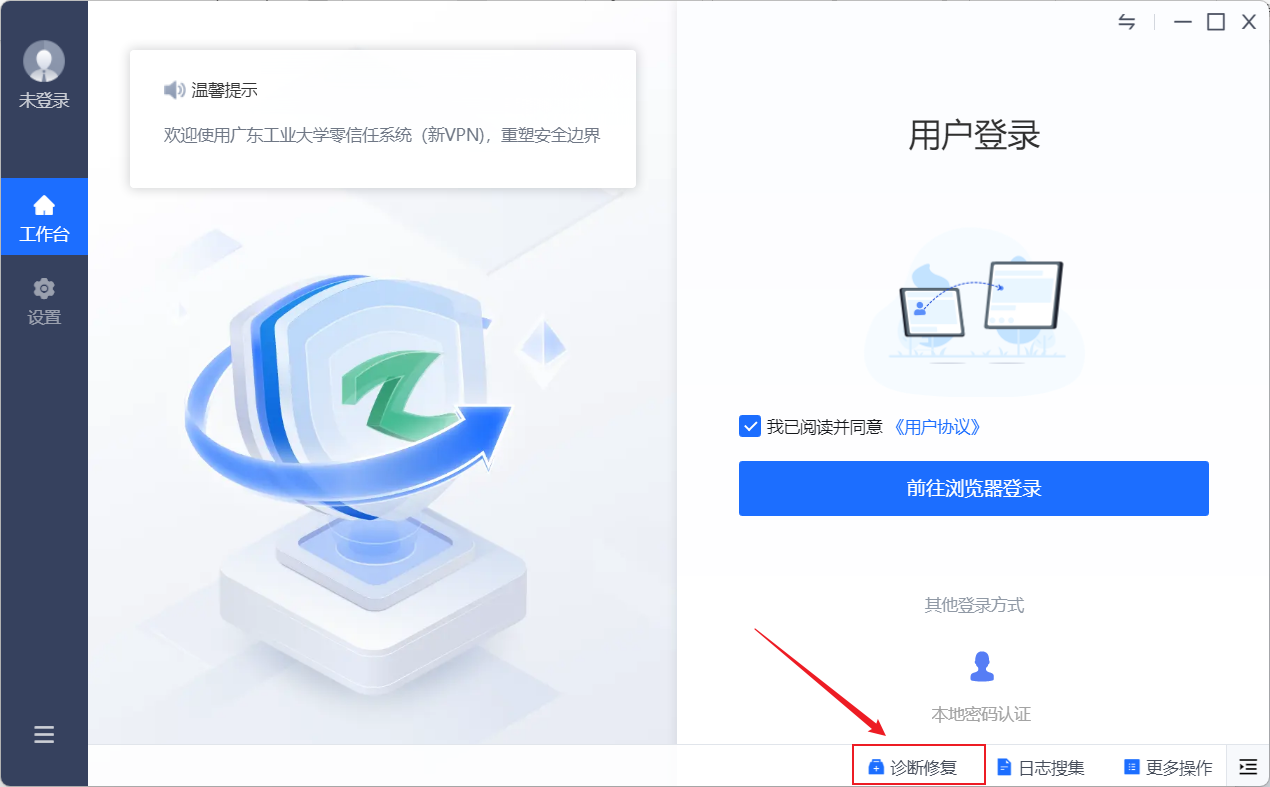Expand the sidebar hamburger menu
This screenshot has height=787, width=1270.
coord(44,735)
